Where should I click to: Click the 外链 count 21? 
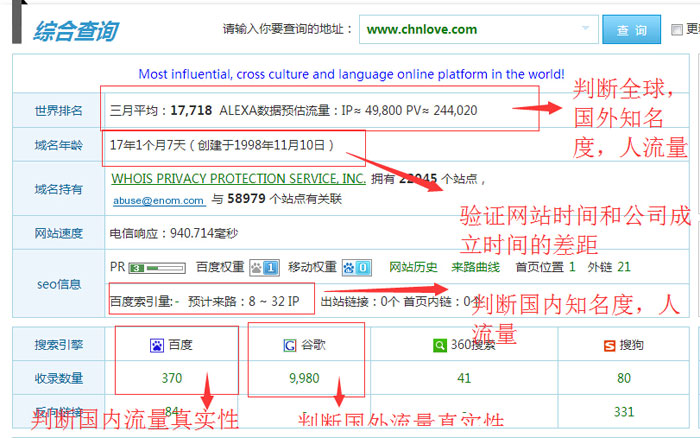coord(624,267)
